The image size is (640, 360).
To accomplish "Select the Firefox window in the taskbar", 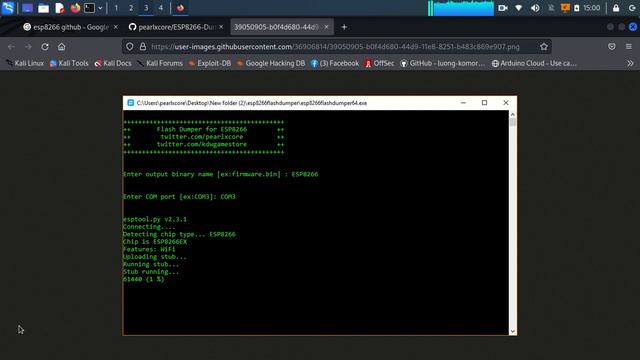I will pos(180,8).
